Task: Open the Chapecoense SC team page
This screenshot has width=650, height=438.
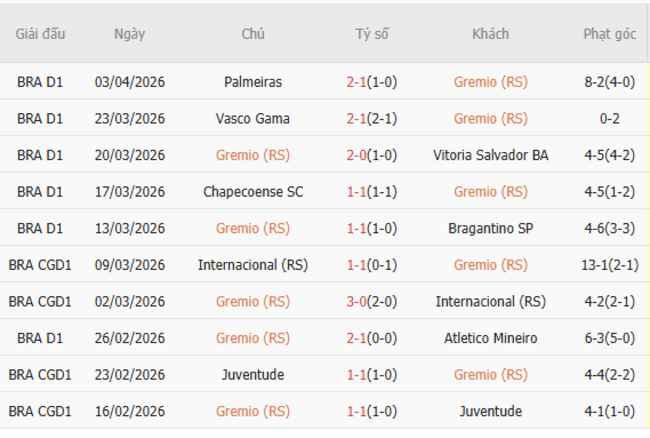Action: point(253,191)
